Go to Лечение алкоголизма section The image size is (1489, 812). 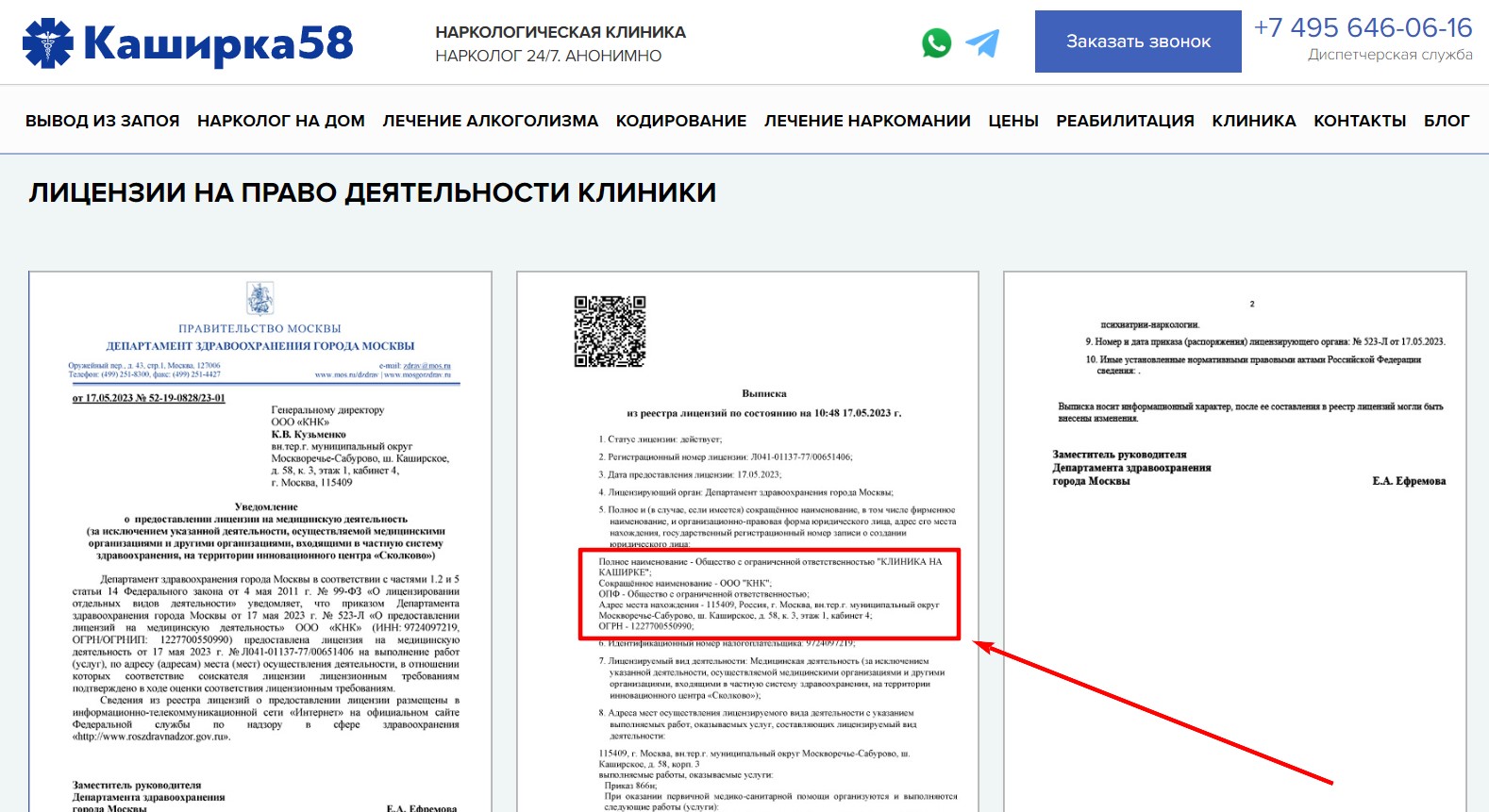[x=490, y=121]
